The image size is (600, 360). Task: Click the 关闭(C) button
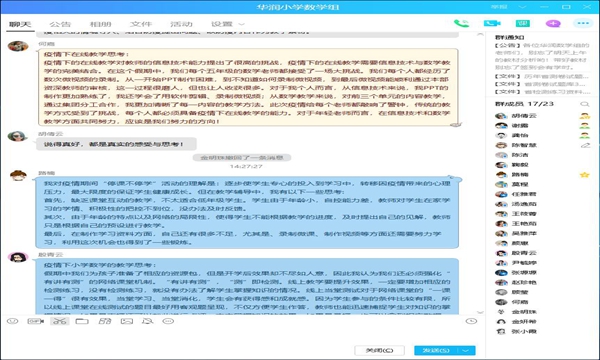coord(379,350)
